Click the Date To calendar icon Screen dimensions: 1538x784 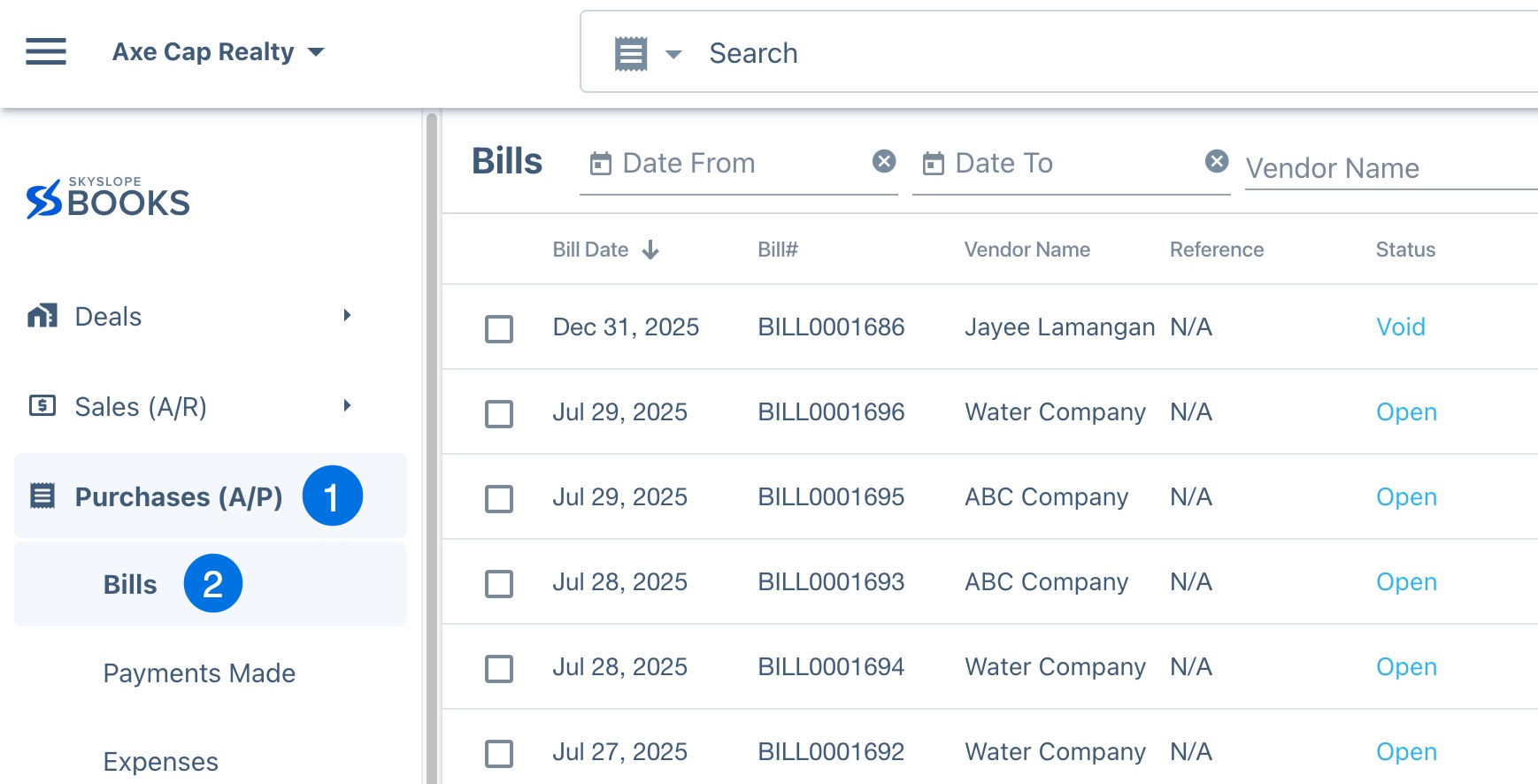pos(934,164)
